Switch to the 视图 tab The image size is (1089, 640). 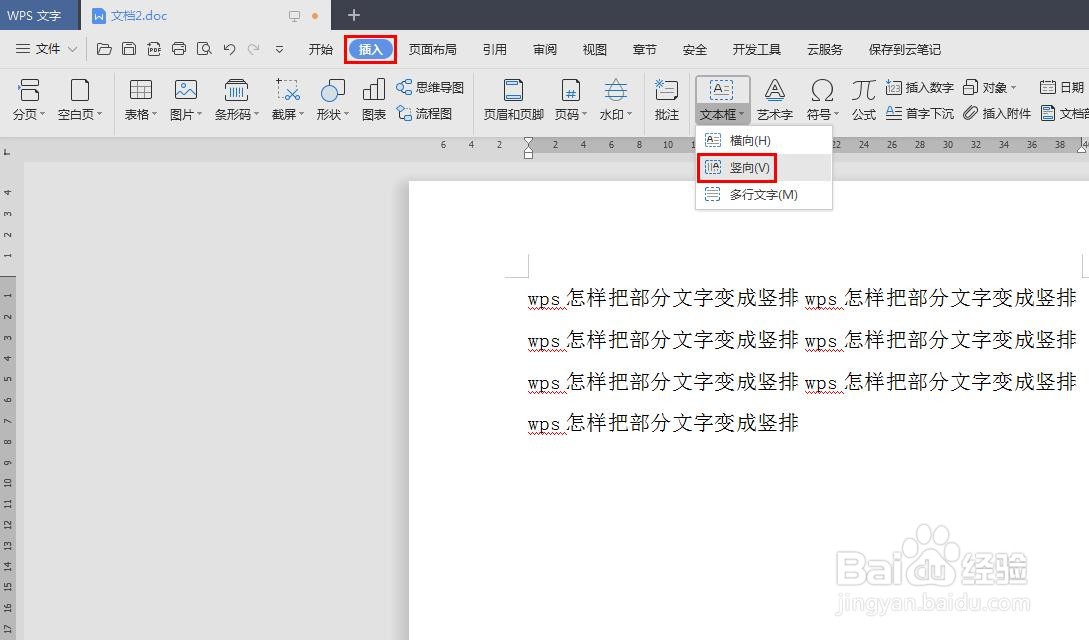coord(595,49)
